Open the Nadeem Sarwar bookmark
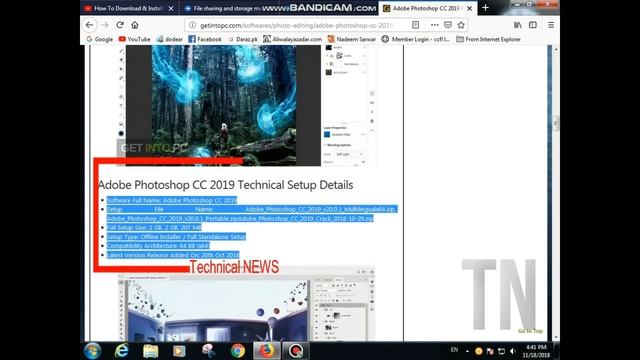 coord(351,39)
